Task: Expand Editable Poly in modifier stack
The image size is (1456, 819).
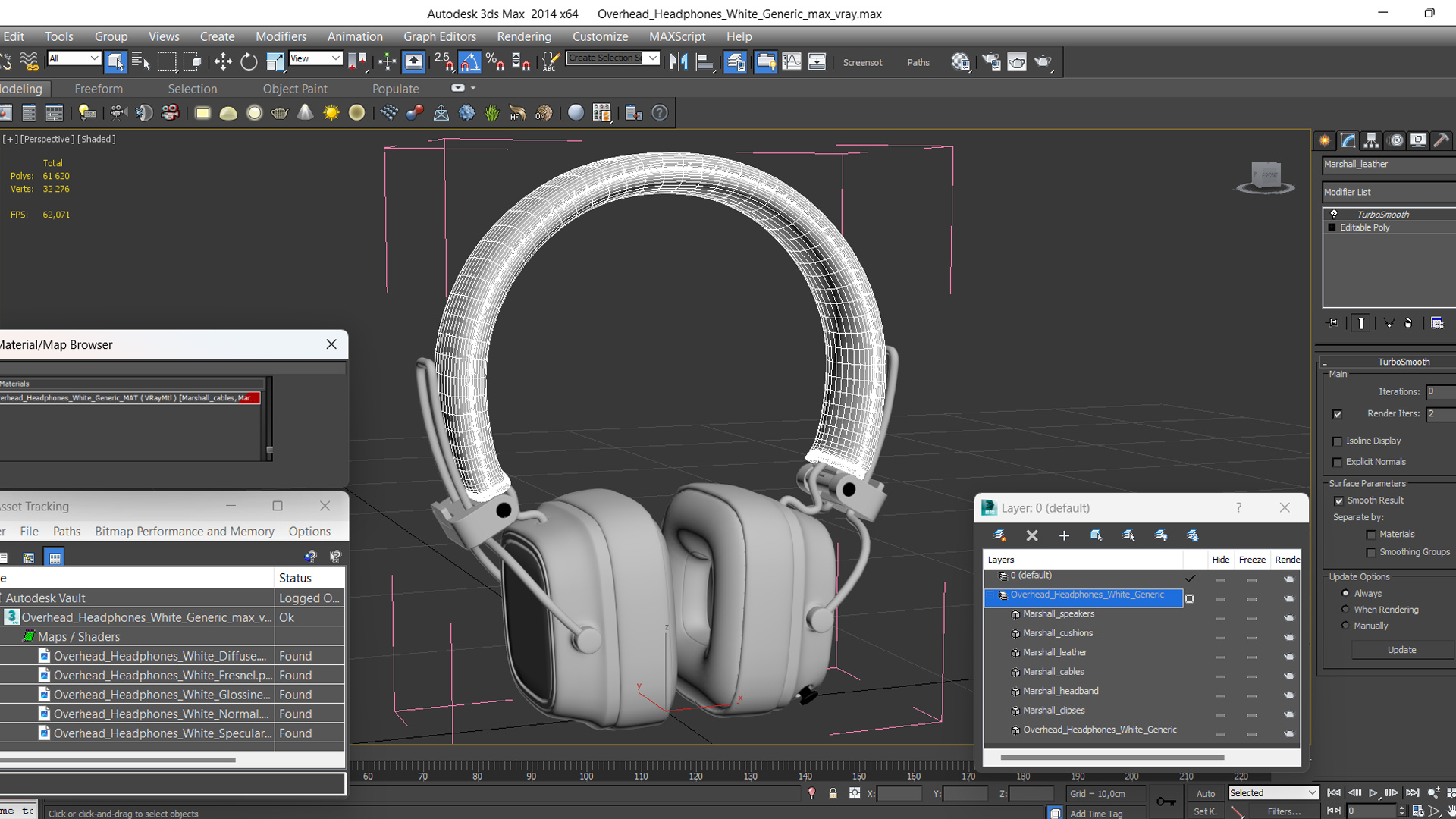Action: pyautogui.click(x=1332, y=227)
